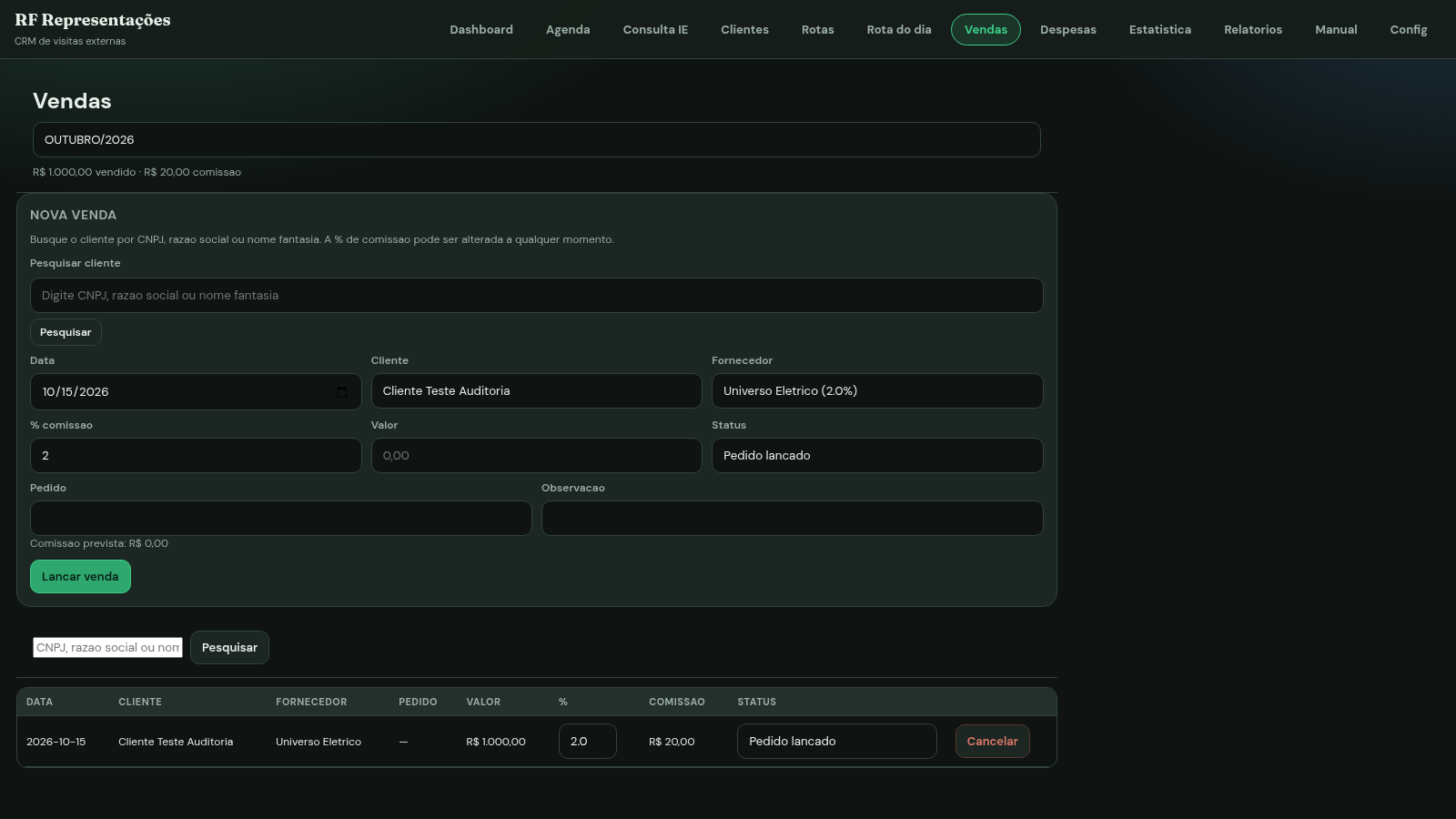The width and height of the screenshot is (1456, 819).
Task: Focus the sales list CNPJ filter input
Action: click(108, 648)
